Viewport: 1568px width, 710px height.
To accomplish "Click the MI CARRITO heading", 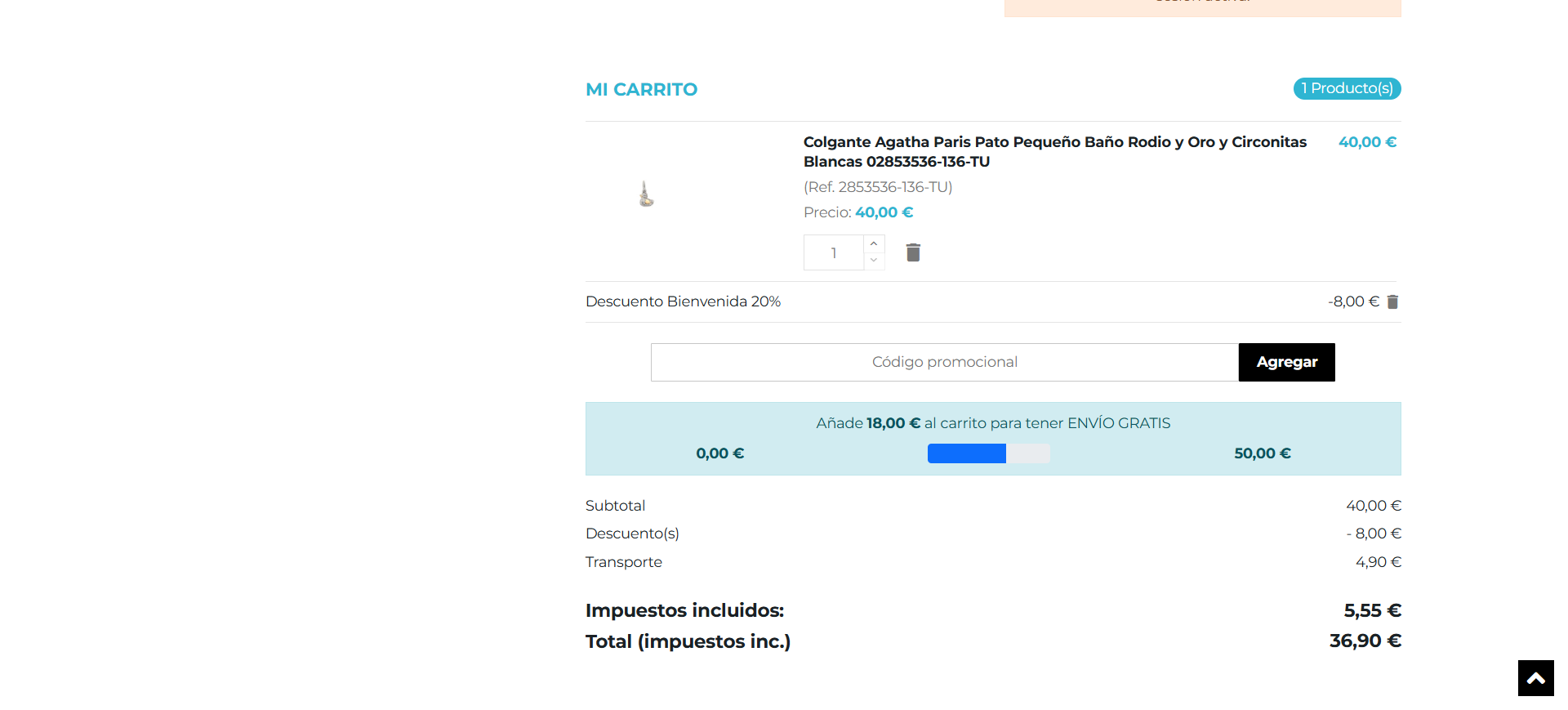I will pyautogui.click(x=641, y=90).
